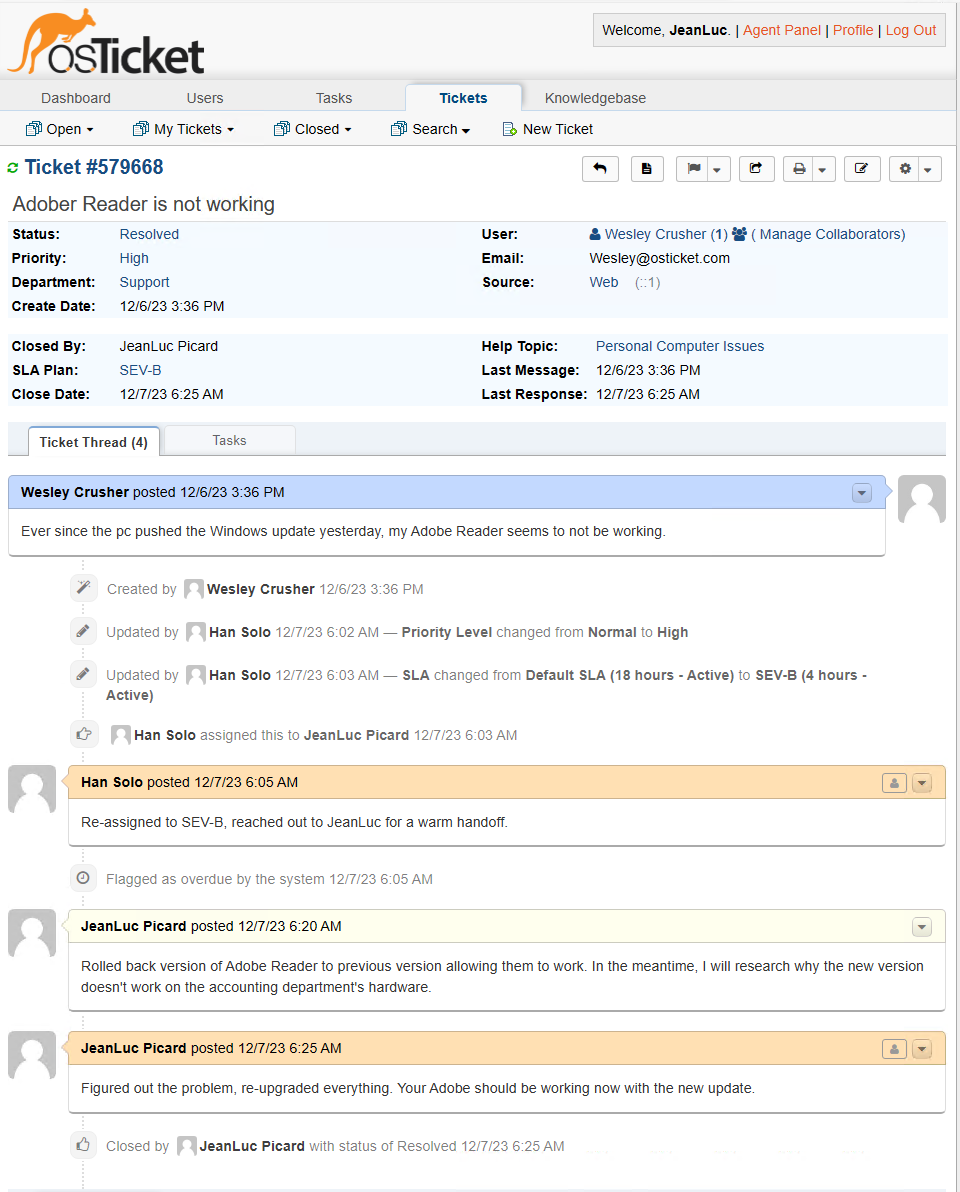Click the Resolved status link
The image size is (960, 1192).
(x=149, y=234)
